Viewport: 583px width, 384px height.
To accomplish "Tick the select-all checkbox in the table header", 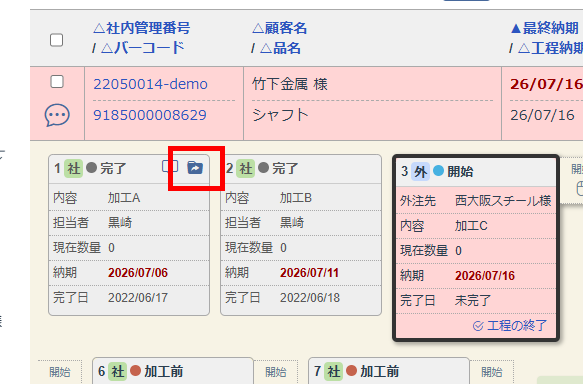I will click(57, 40).
